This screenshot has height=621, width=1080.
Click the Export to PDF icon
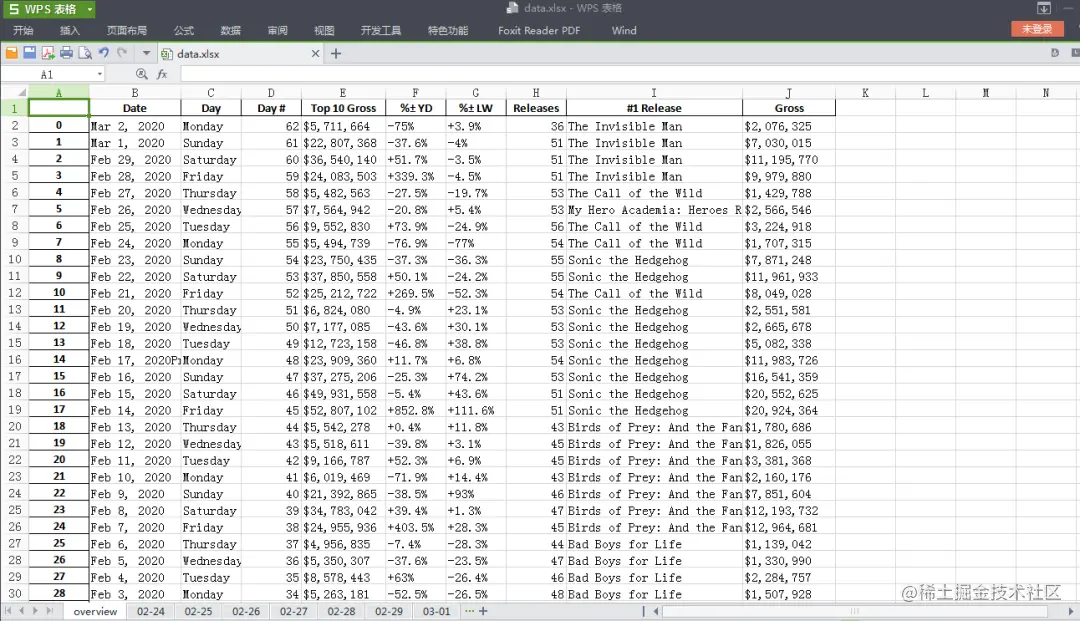click(48, 53)
